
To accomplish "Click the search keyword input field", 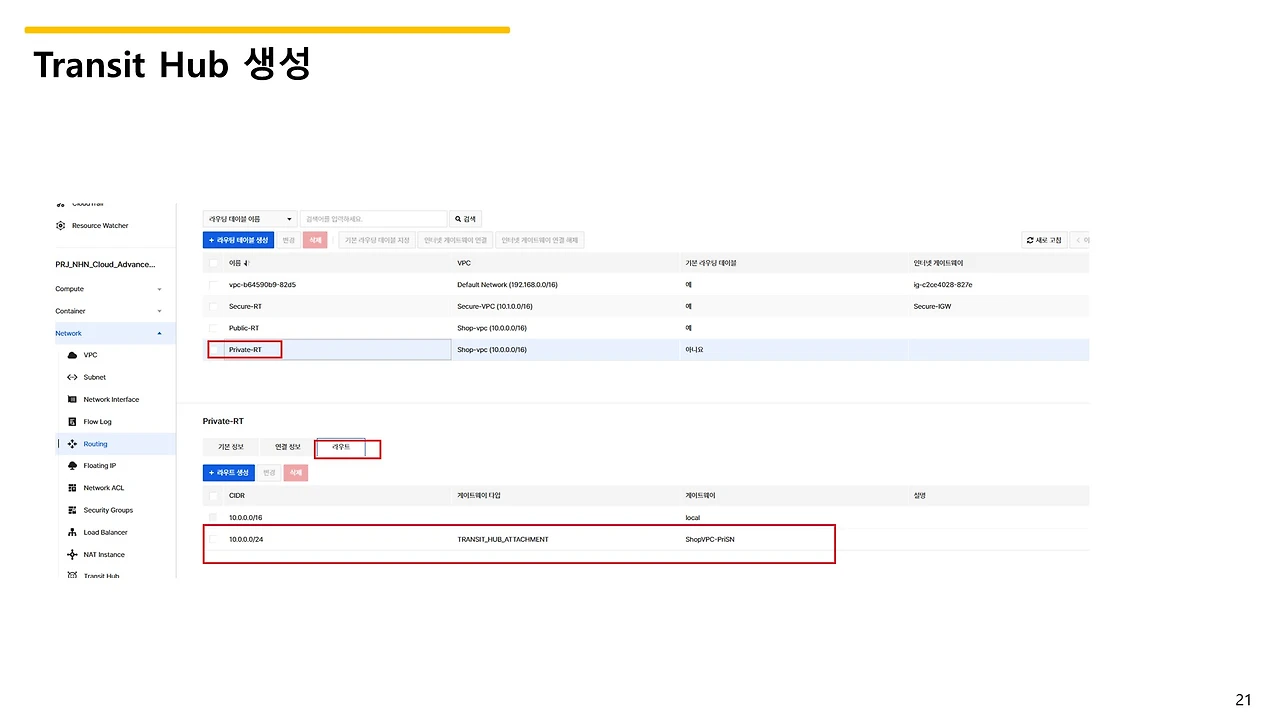I will 373,218.
